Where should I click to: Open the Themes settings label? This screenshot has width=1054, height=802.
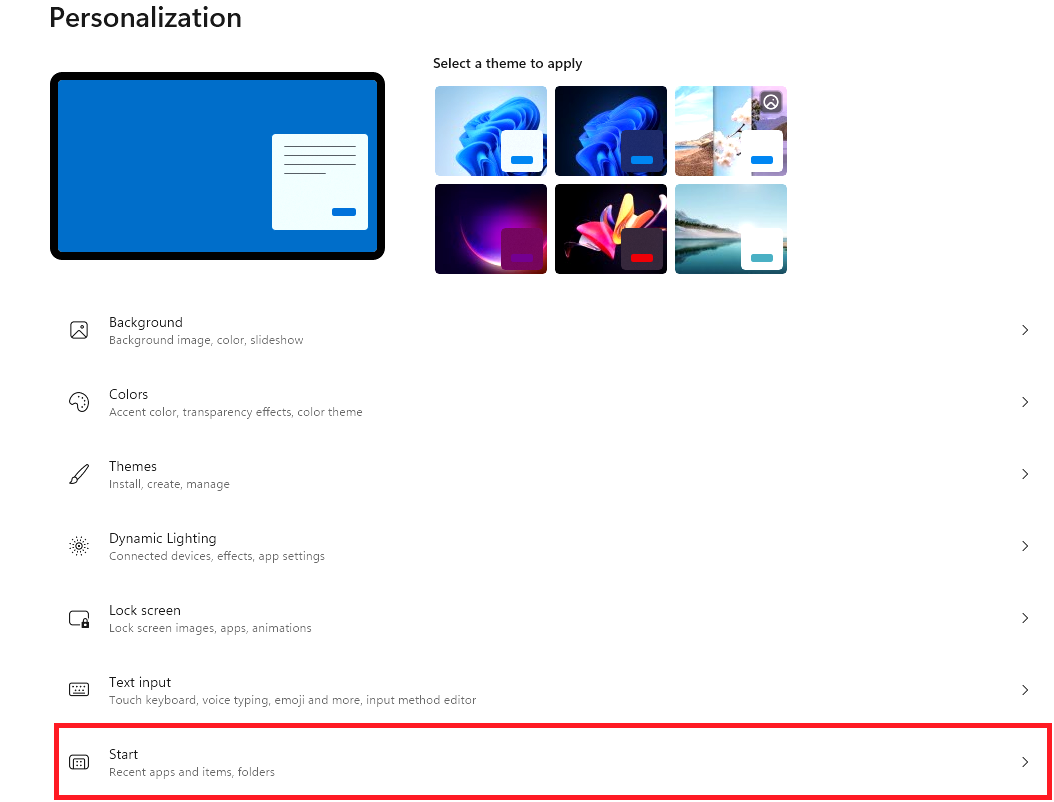coord(133,467)
